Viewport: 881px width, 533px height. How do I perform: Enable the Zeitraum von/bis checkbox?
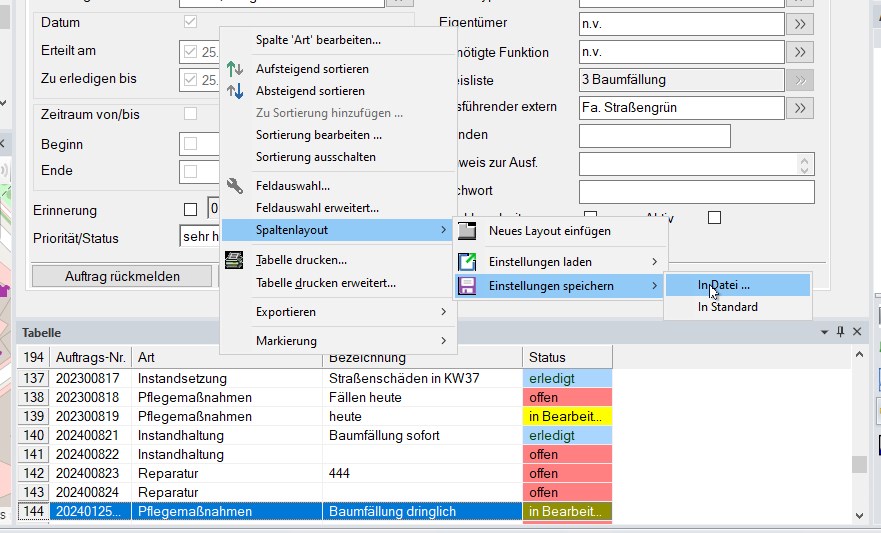coord(190,114)
